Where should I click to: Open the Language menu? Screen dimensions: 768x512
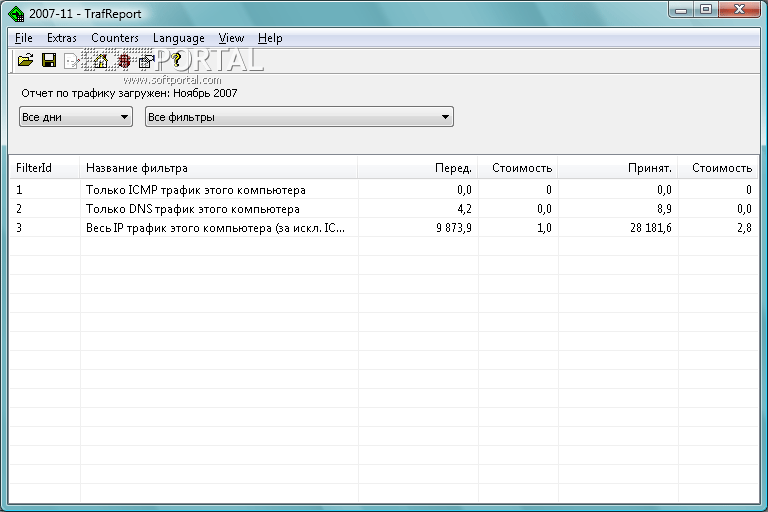click(x=178, y=38)
